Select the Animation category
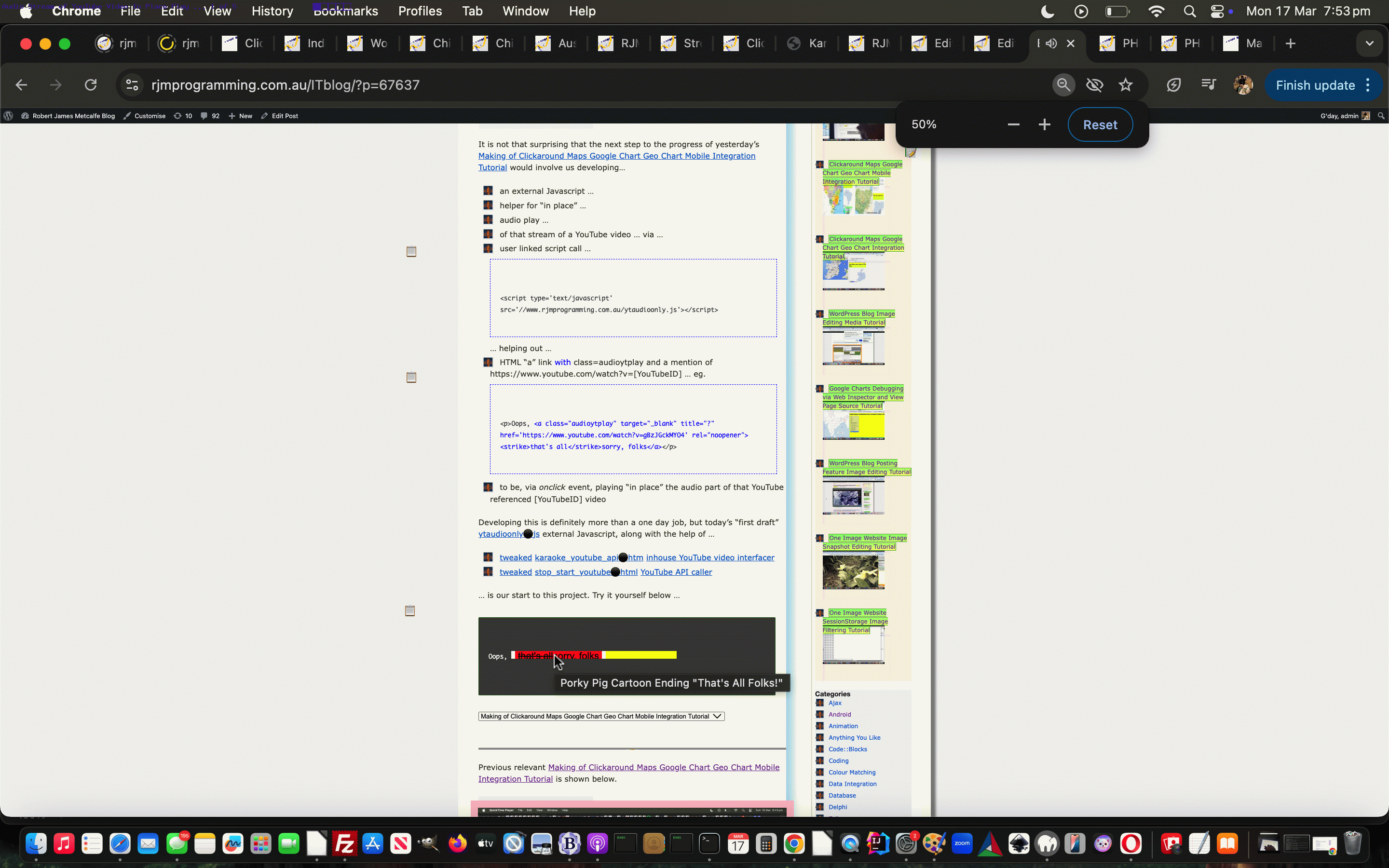This screenshot has height=868, width=1389. tap(843, 726)
